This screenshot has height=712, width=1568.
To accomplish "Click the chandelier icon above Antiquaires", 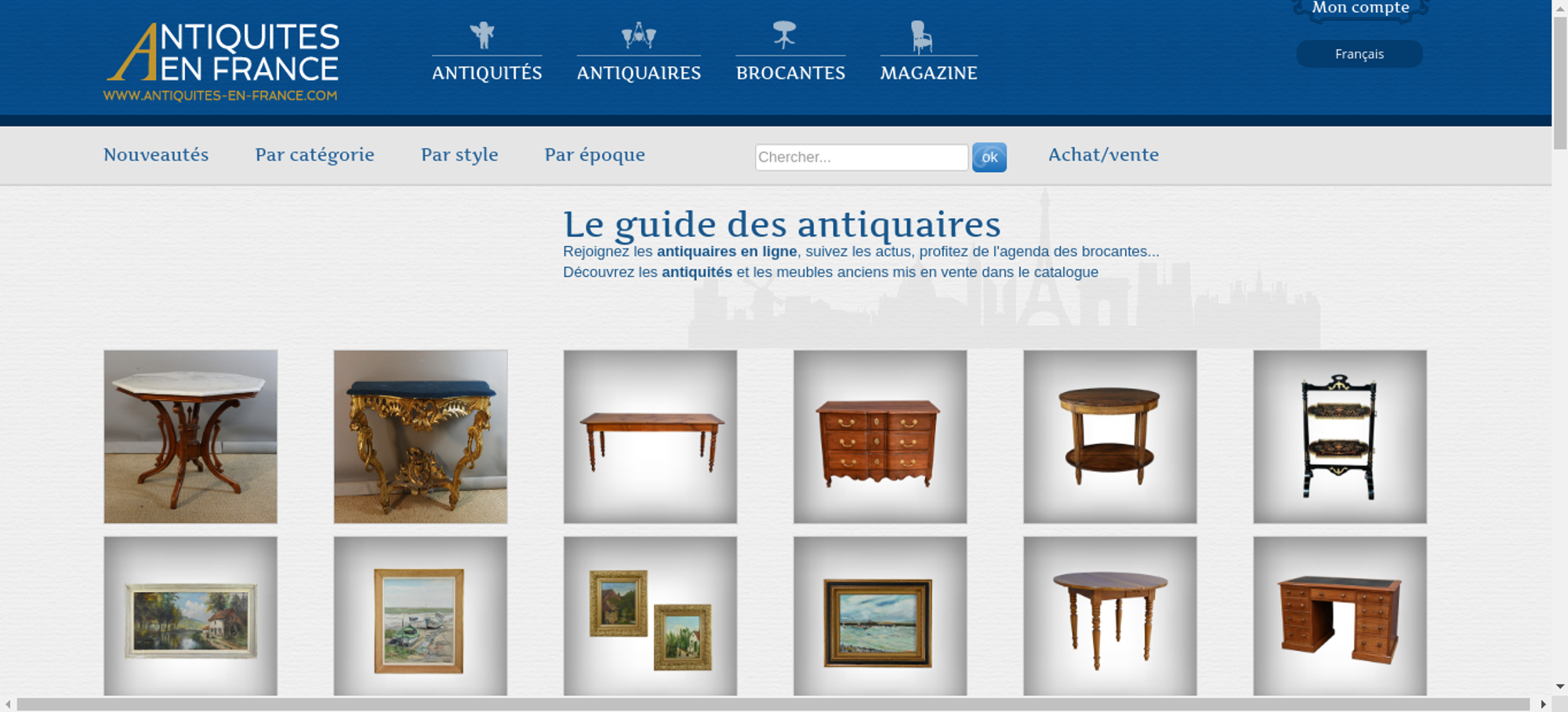I will click(639, 35).
